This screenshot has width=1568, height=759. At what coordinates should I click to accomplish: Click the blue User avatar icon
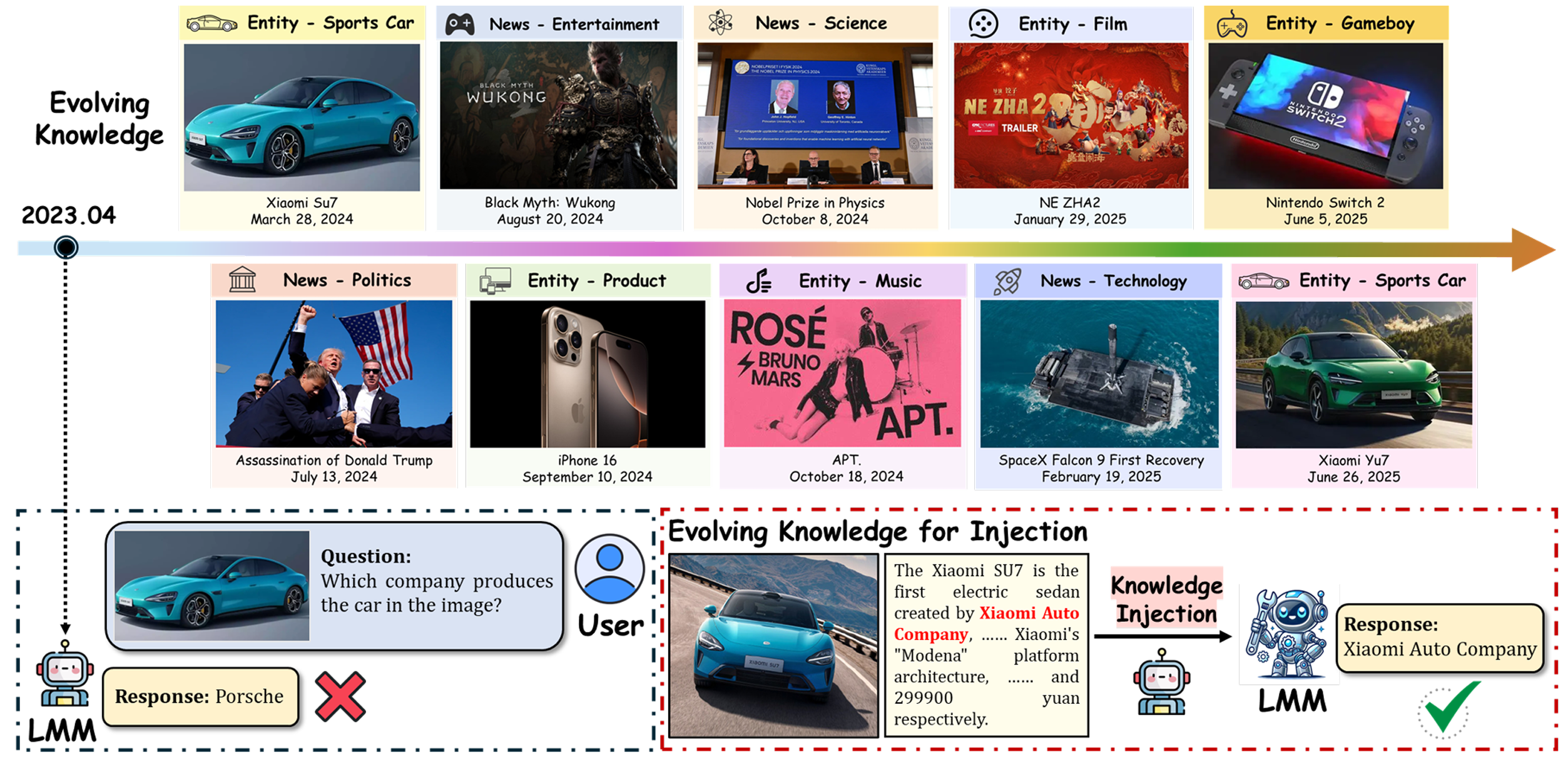[x=609, y=568]
